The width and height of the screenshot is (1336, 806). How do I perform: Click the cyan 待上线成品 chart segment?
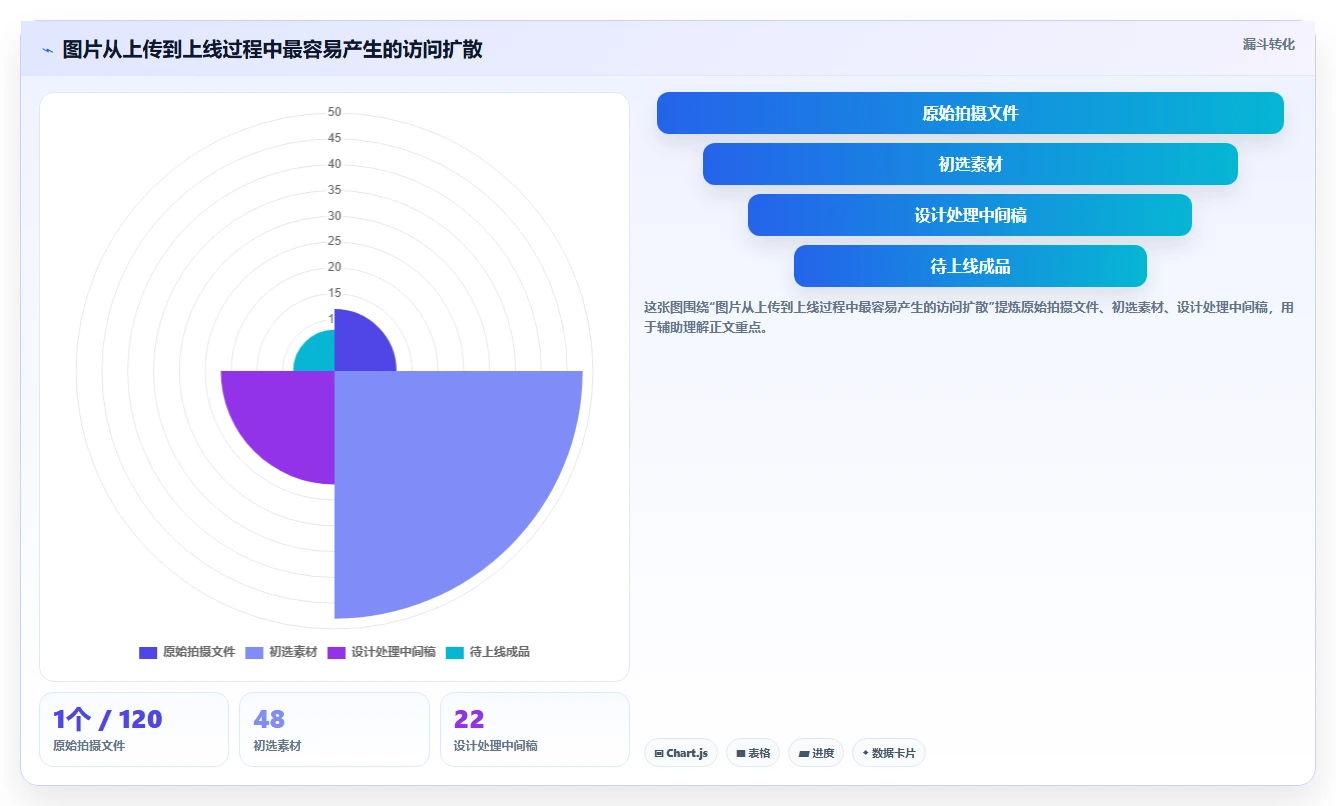[x=318, y=353]
